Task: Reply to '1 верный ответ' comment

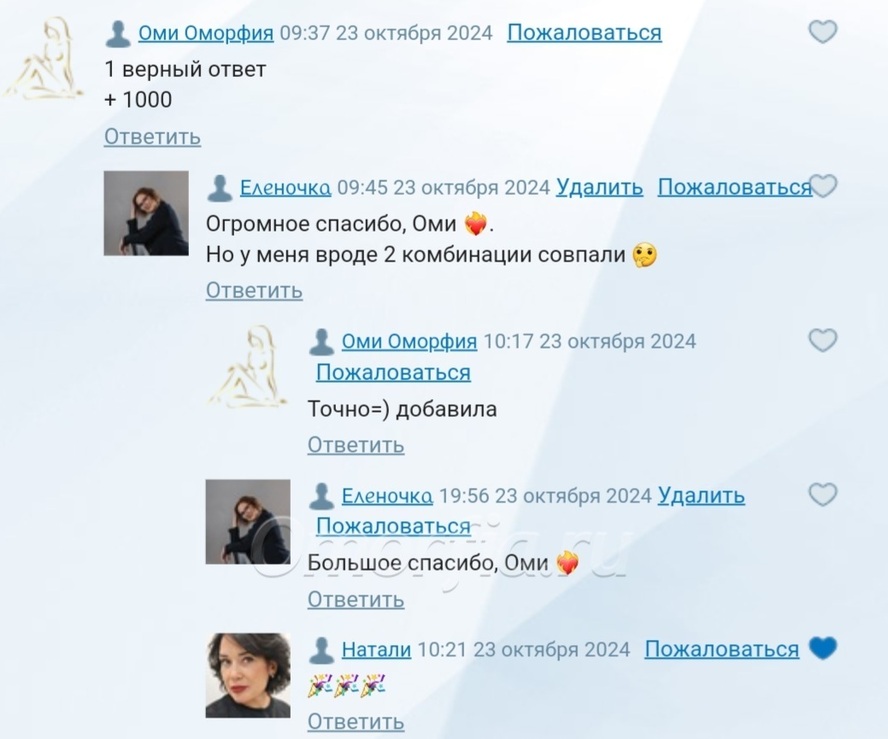Action: [152, 136]
